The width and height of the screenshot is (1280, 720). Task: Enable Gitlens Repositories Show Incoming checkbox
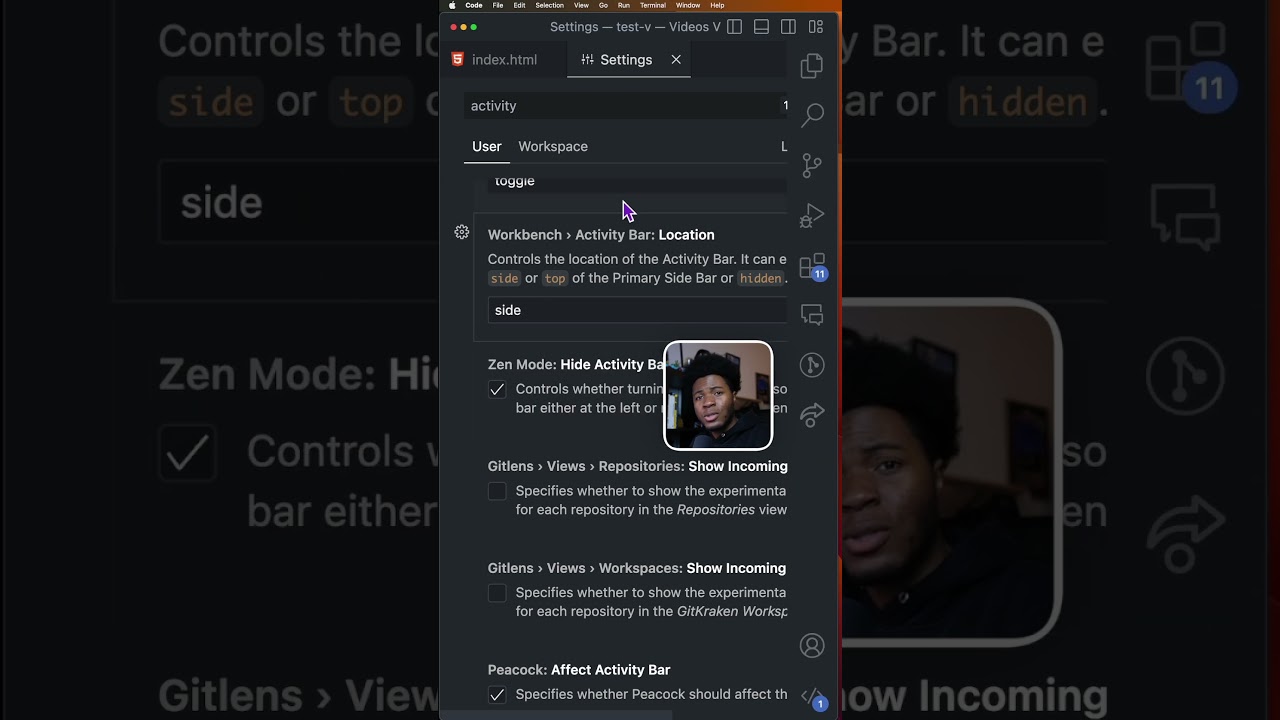point(497,491)
